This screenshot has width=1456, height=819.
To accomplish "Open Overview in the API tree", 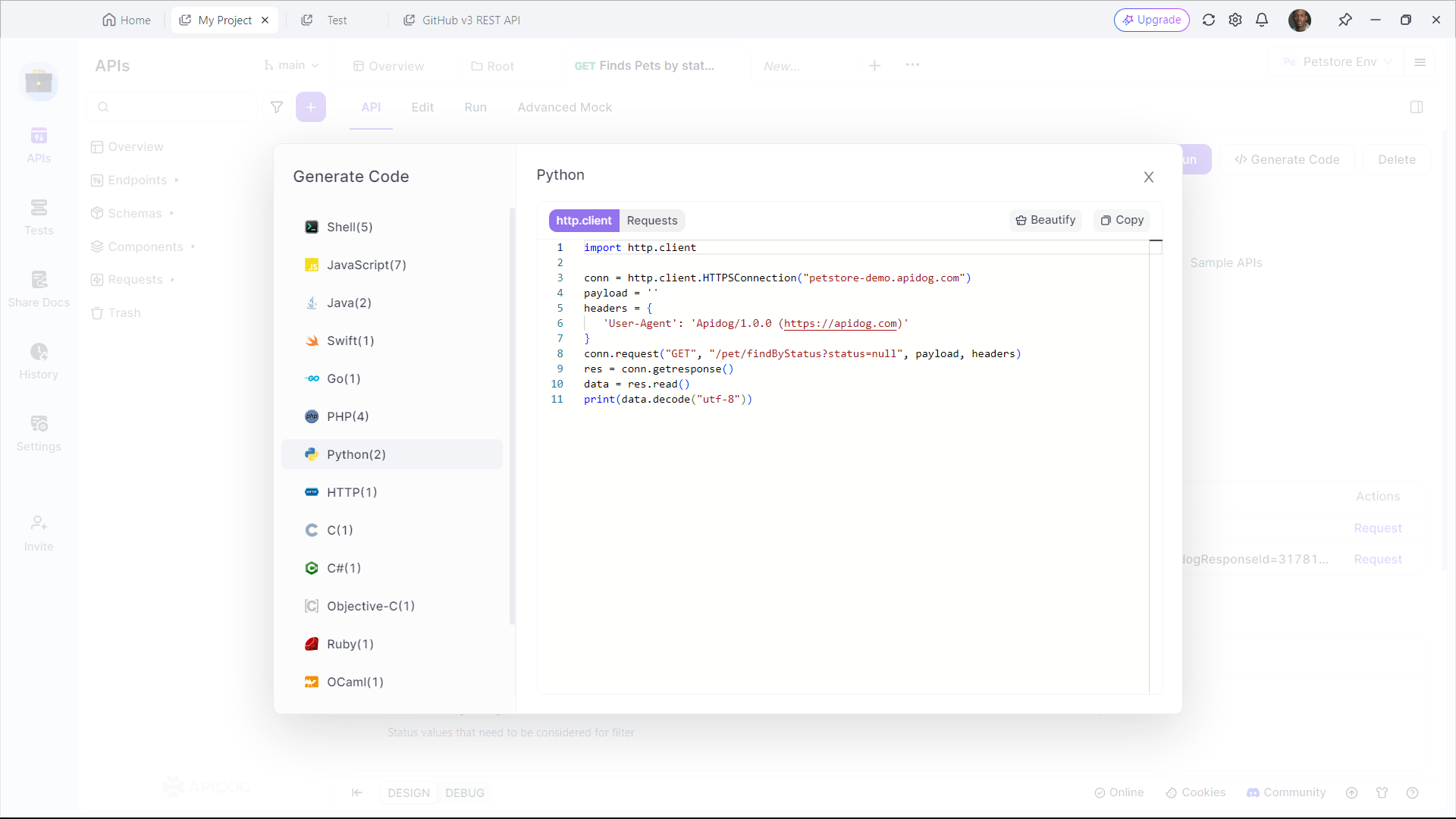I will click(127, 146).
